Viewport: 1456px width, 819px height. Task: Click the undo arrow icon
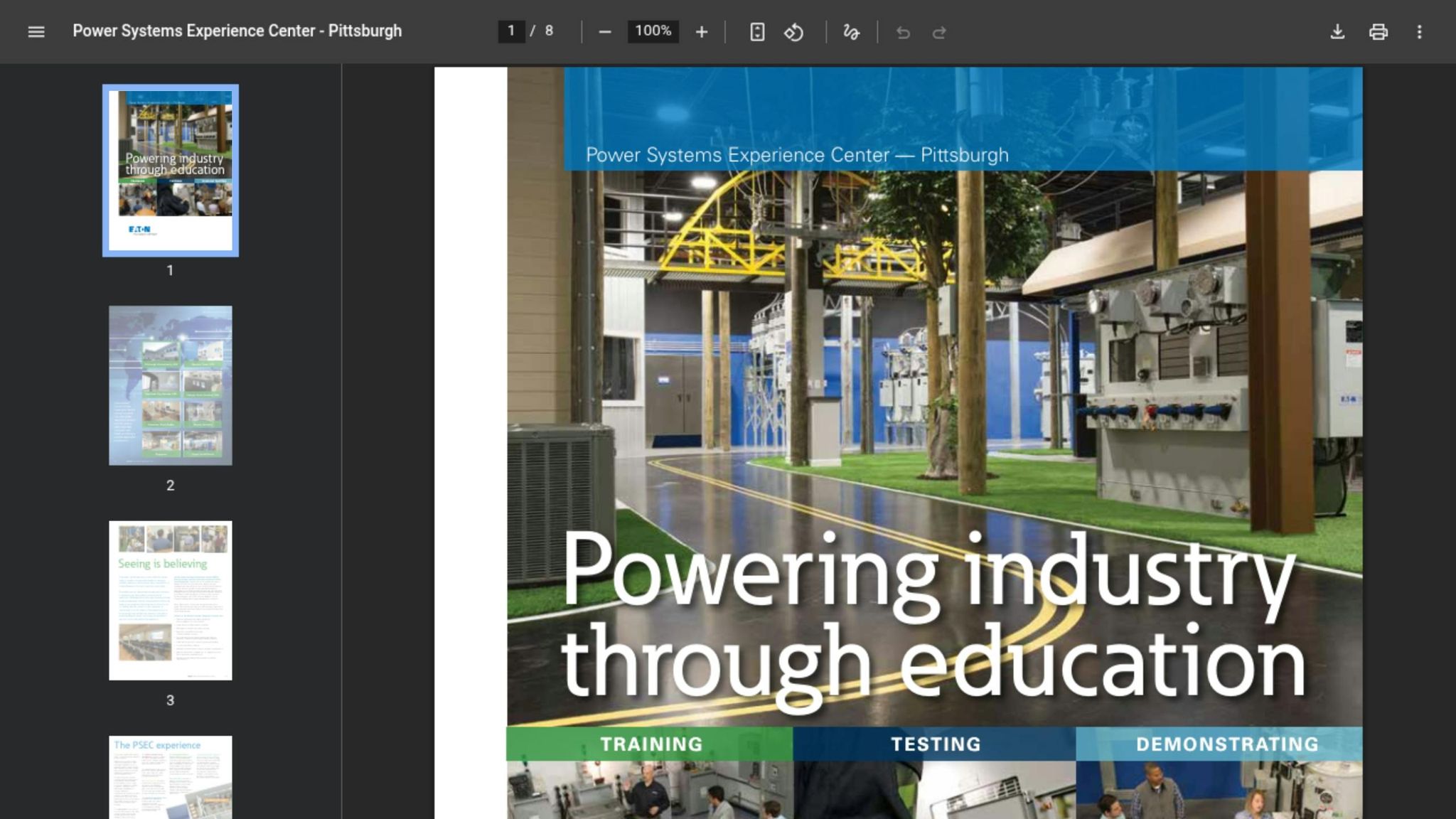903,32
